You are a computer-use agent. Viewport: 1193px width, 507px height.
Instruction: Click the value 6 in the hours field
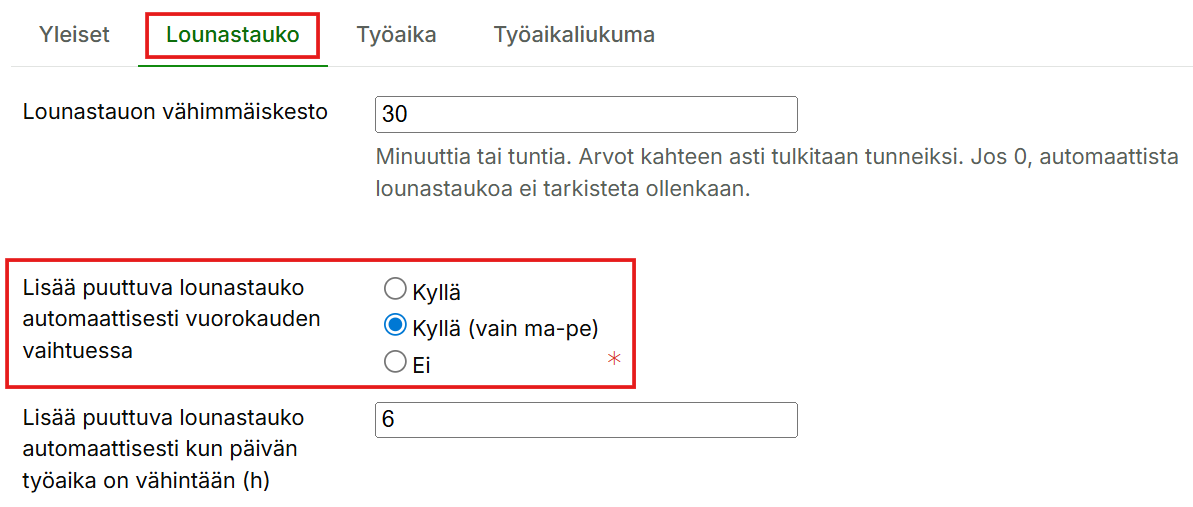coord(388,421)
